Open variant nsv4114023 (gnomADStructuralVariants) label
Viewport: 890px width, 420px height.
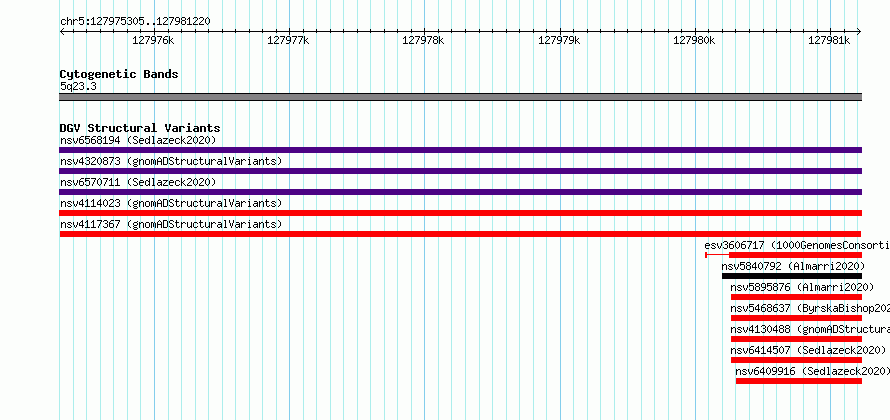tap(171, 203)
